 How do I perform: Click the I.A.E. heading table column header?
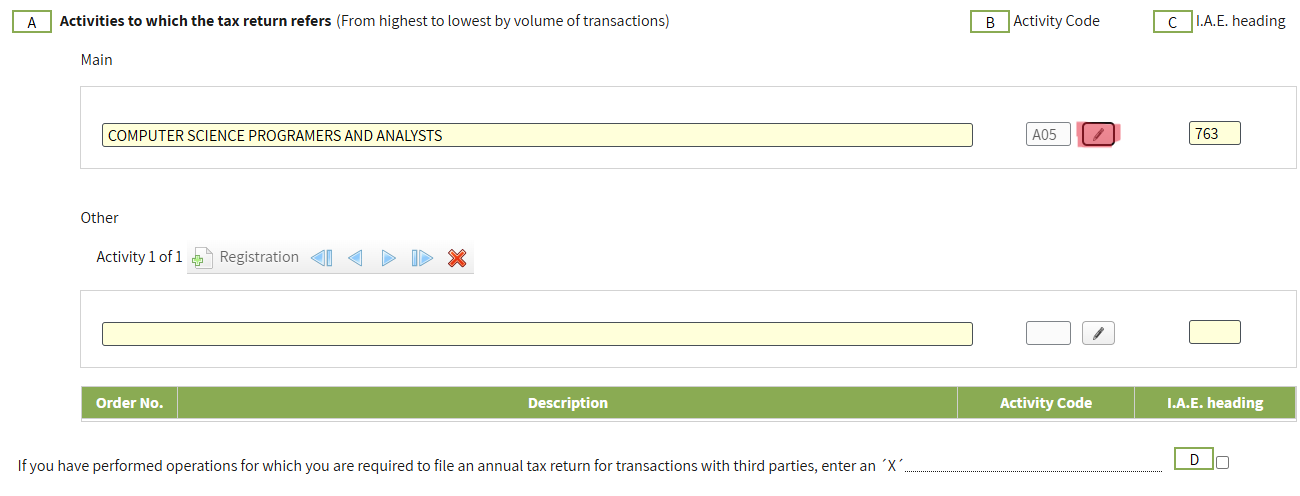pos(1214,403)
